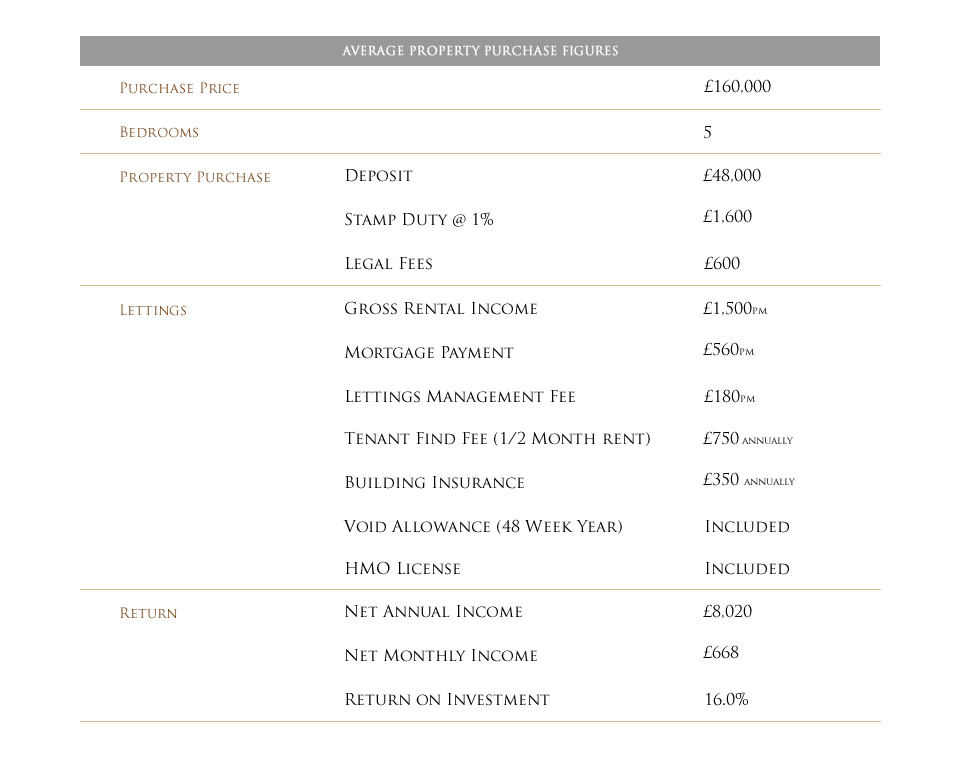Viewport: 960px width, 760px height.
Task: Click the Purchase Price label
Action: [180, 88]
